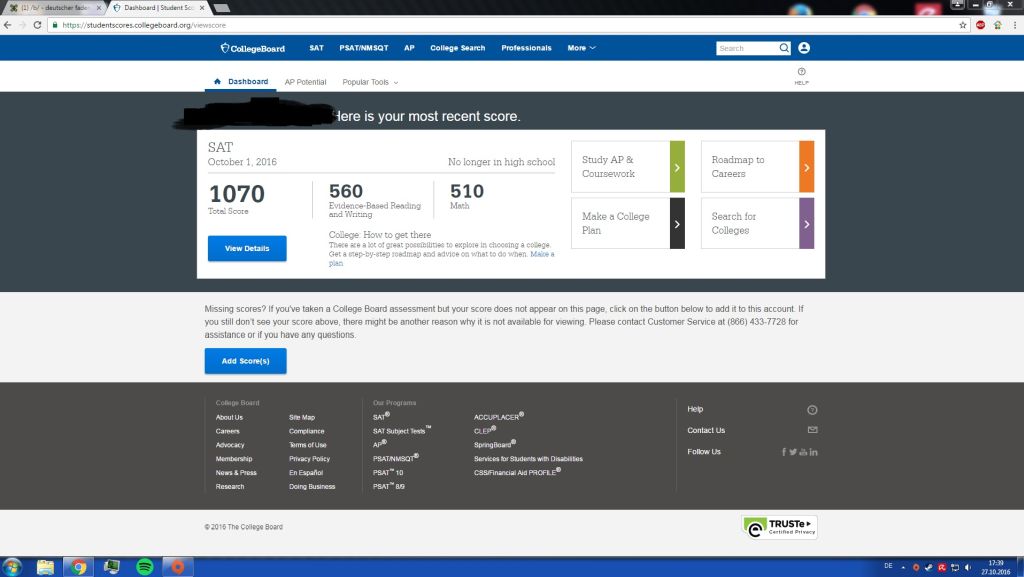The image size is (1024, 577).
Task: Open Chrome menu three dots
Action: (x=1015, y=25)
